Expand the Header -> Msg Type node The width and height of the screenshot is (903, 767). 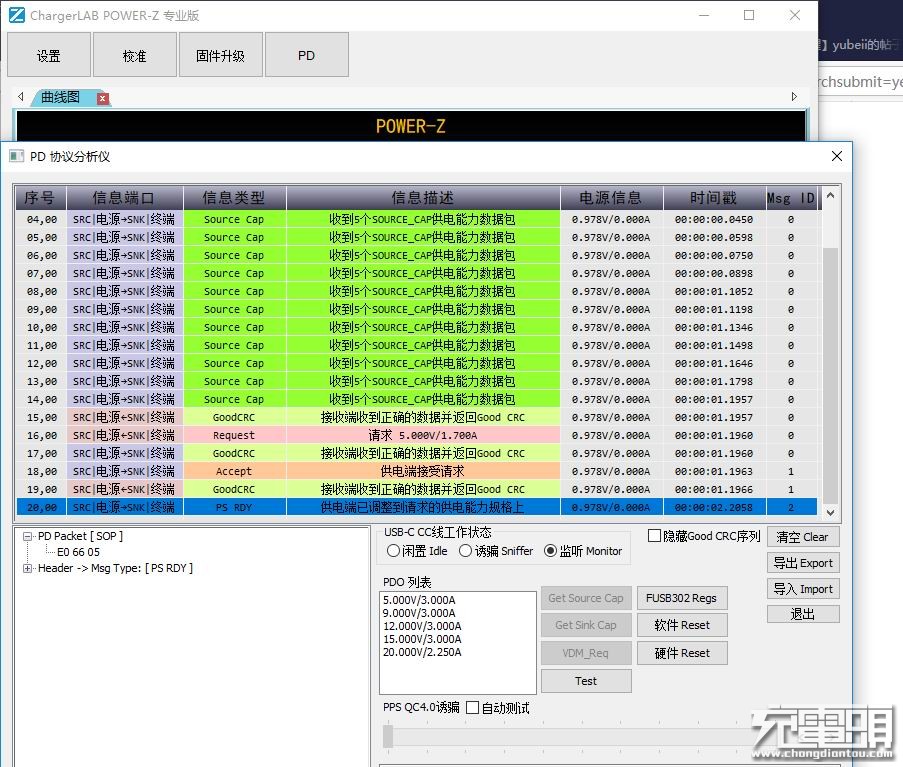(x=27, y=568)
